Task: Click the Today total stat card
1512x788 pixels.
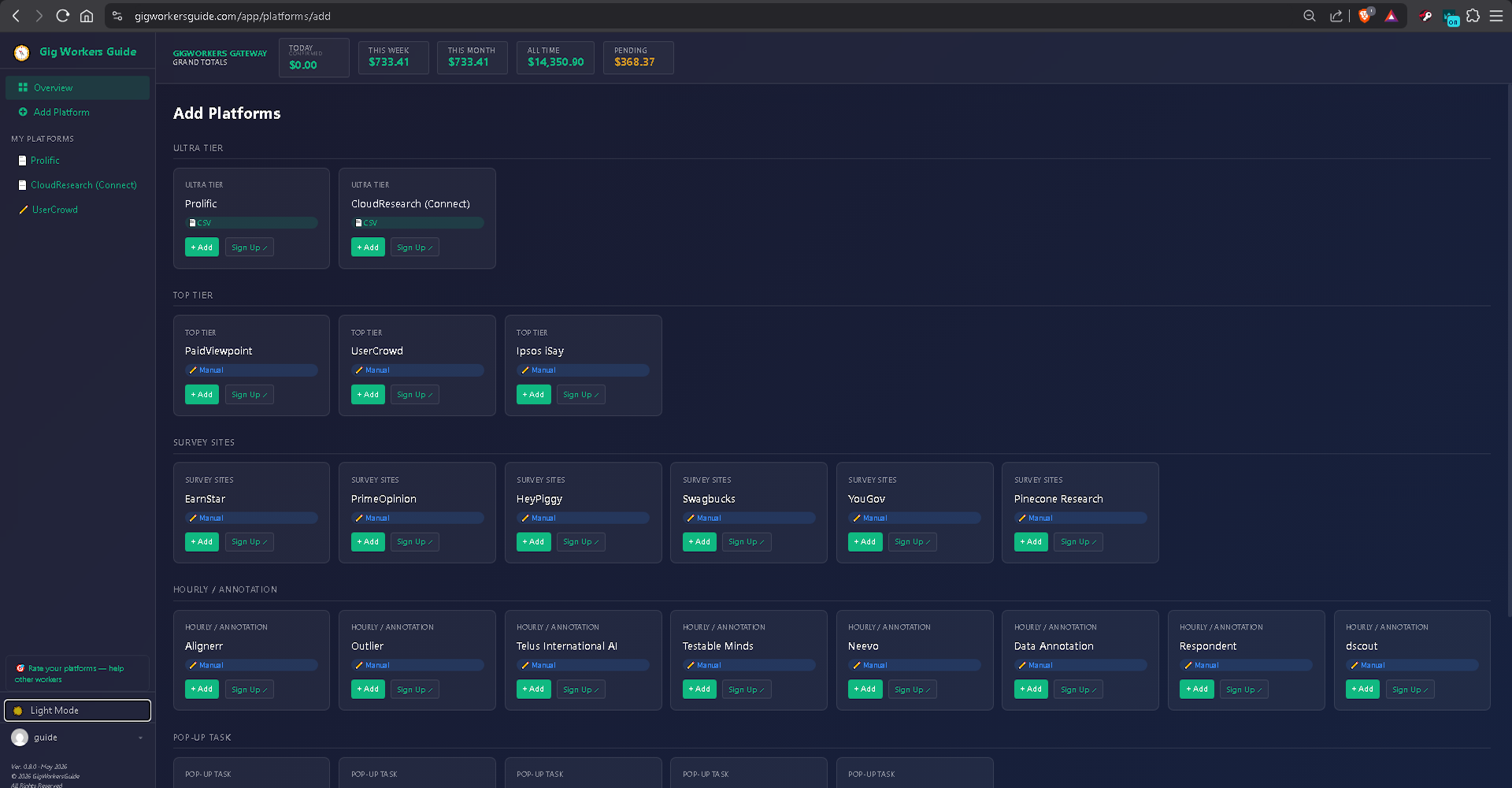Action: point(313,58)
